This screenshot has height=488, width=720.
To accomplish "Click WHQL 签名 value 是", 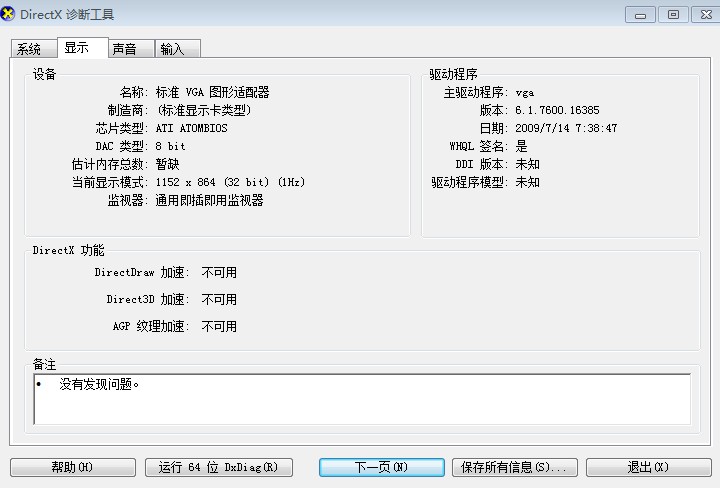I will tap(521, 146).
